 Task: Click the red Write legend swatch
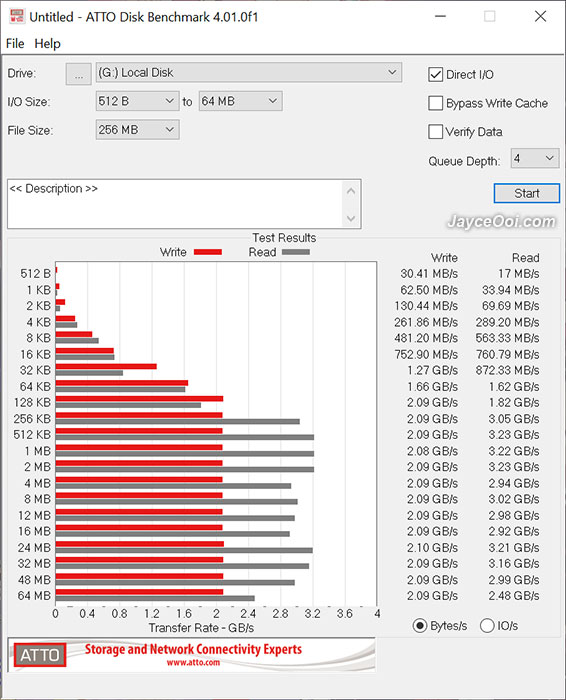[208, 252]
